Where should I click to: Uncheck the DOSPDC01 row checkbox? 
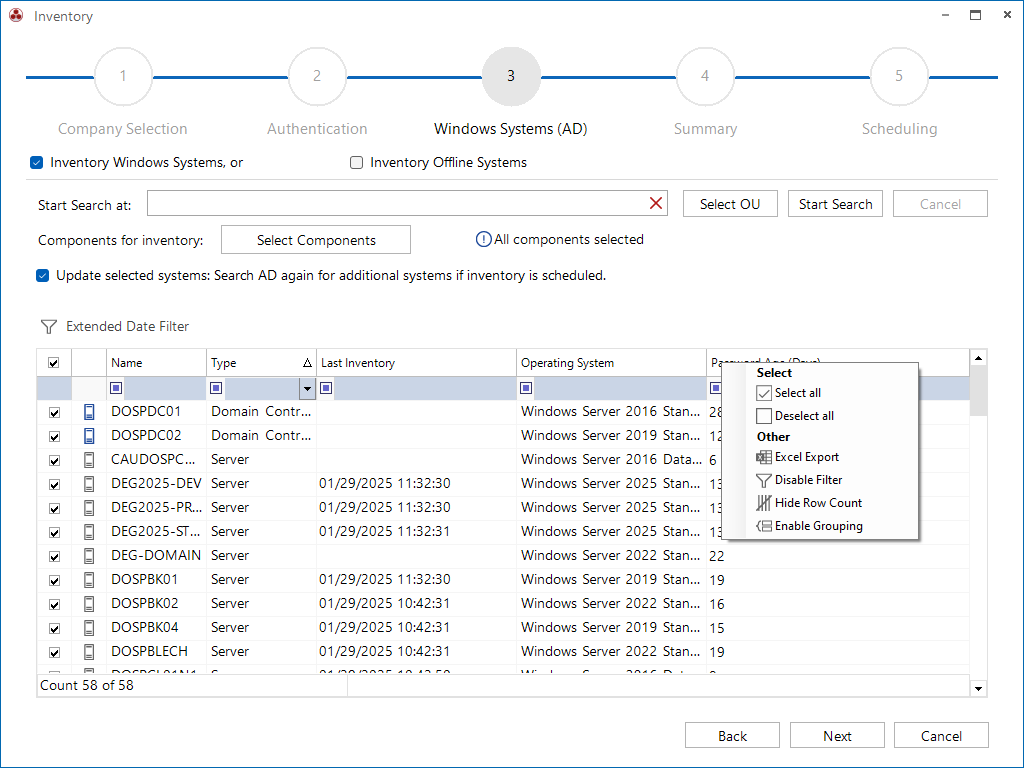(x=54, y=413)
